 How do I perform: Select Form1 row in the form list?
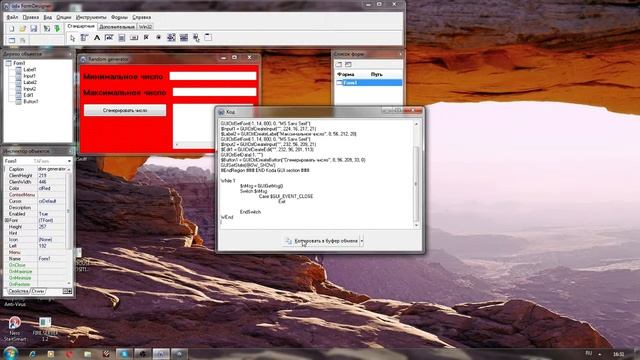[369, 82]
